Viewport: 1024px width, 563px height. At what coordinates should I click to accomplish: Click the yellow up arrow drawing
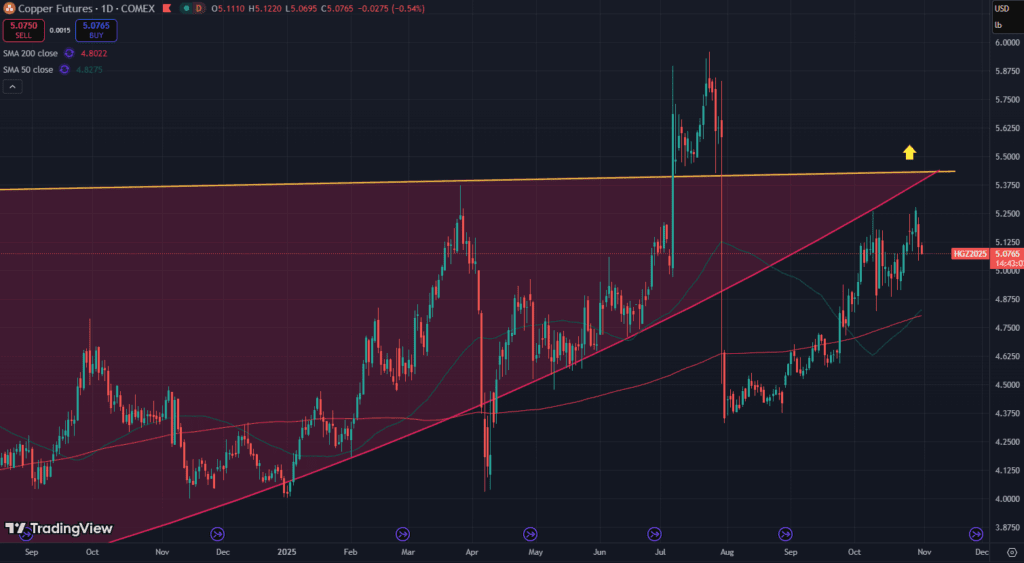909,152
